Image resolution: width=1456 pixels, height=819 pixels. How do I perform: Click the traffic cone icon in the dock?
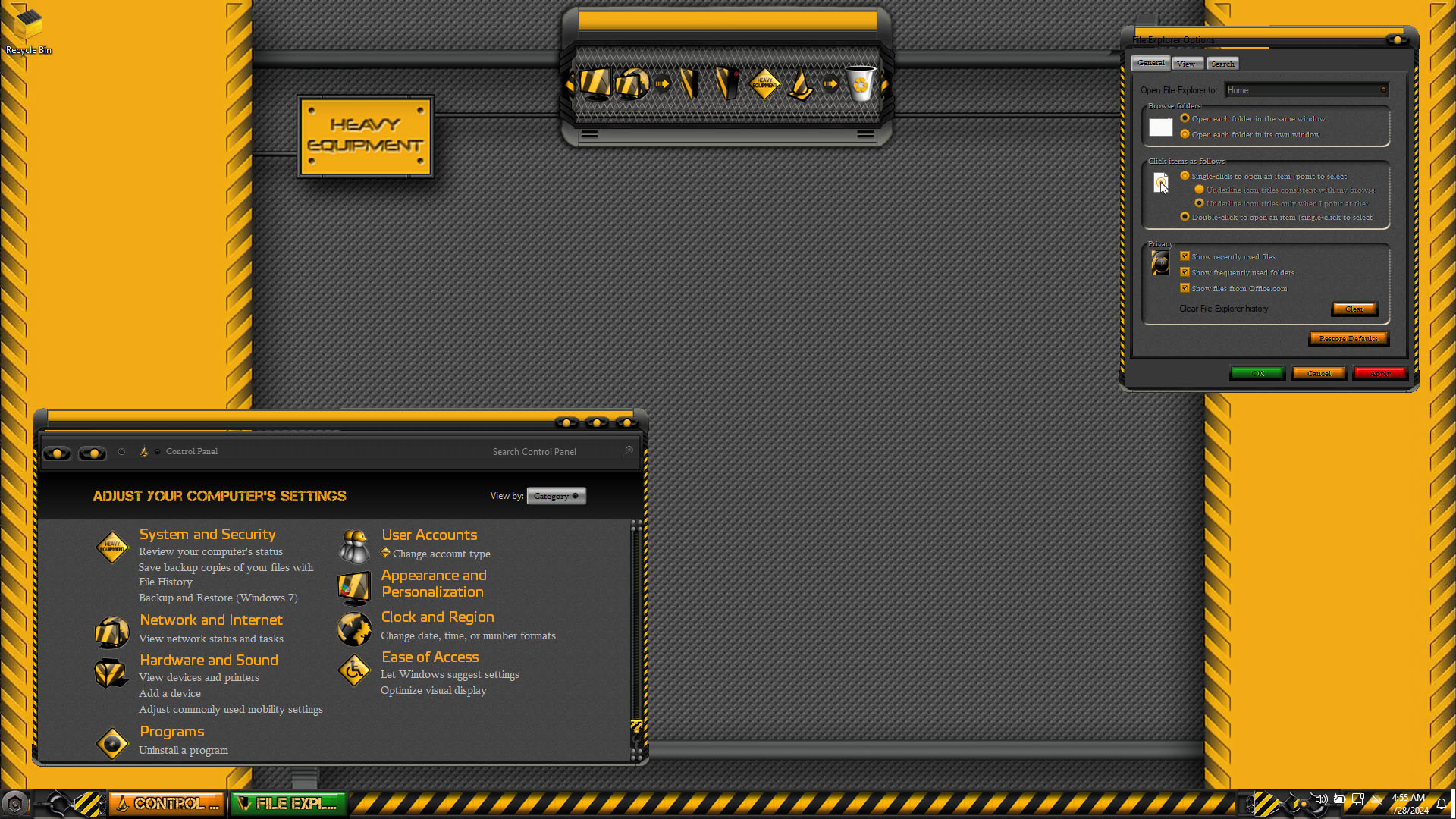(800, 83)
